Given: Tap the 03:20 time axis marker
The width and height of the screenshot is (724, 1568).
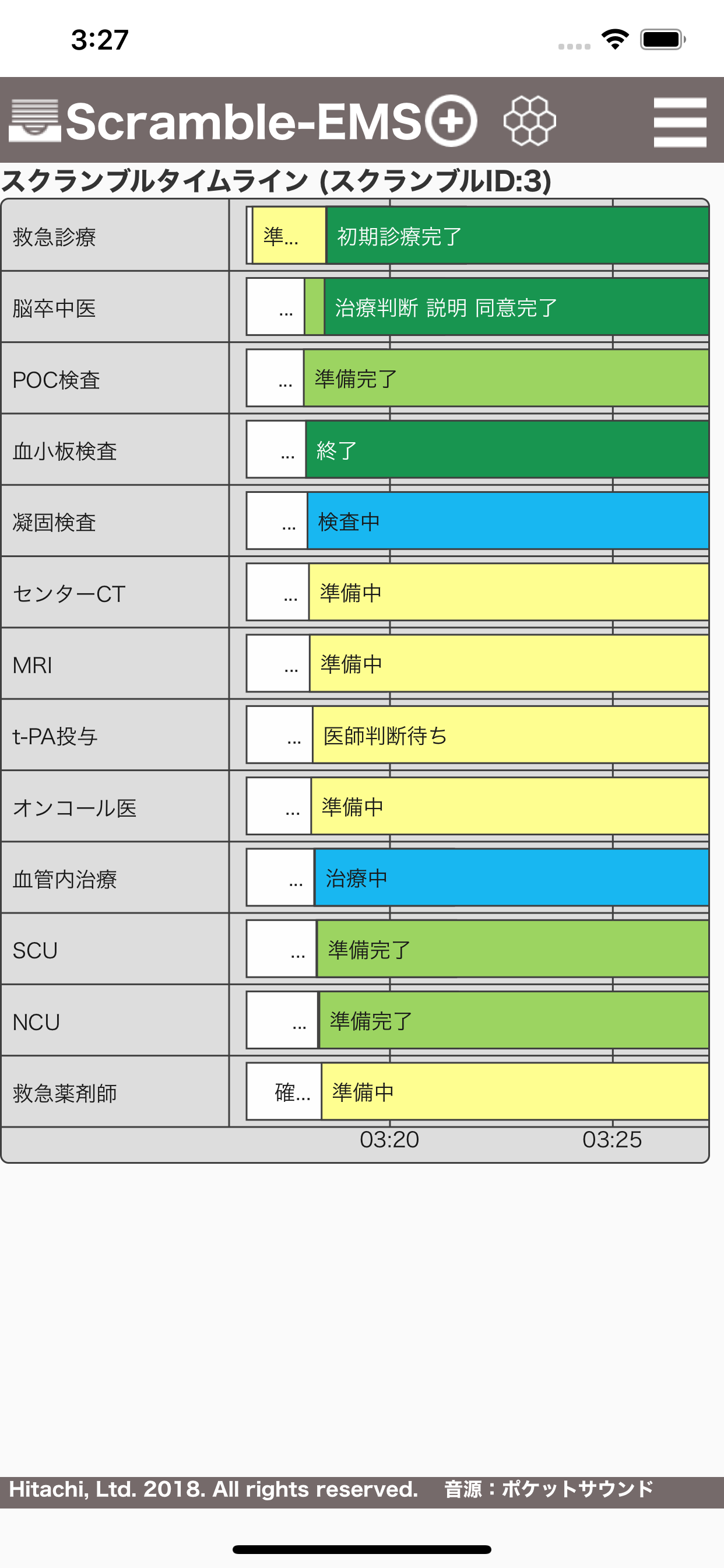Looking at the screenshot, I should [x=389, y=1139].
